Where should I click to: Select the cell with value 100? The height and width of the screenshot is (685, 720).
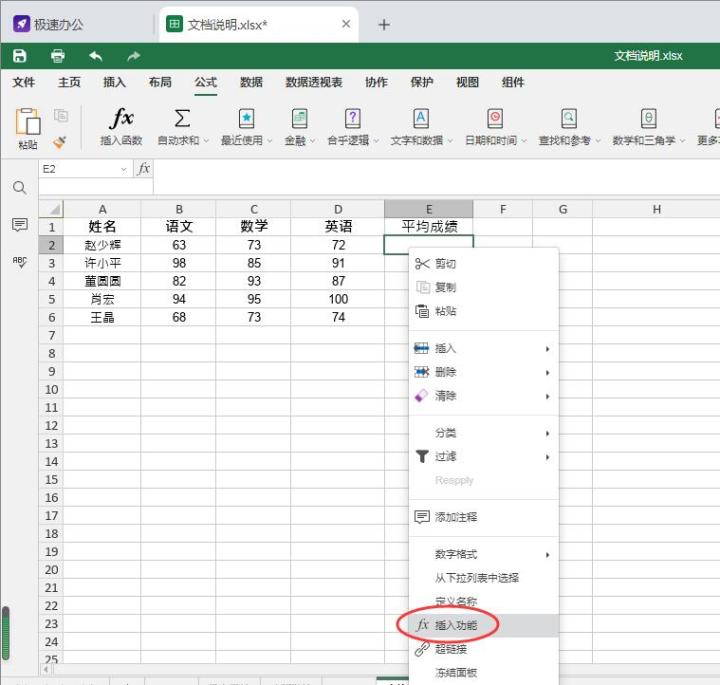pyautogui.click(x=338, y=299)
